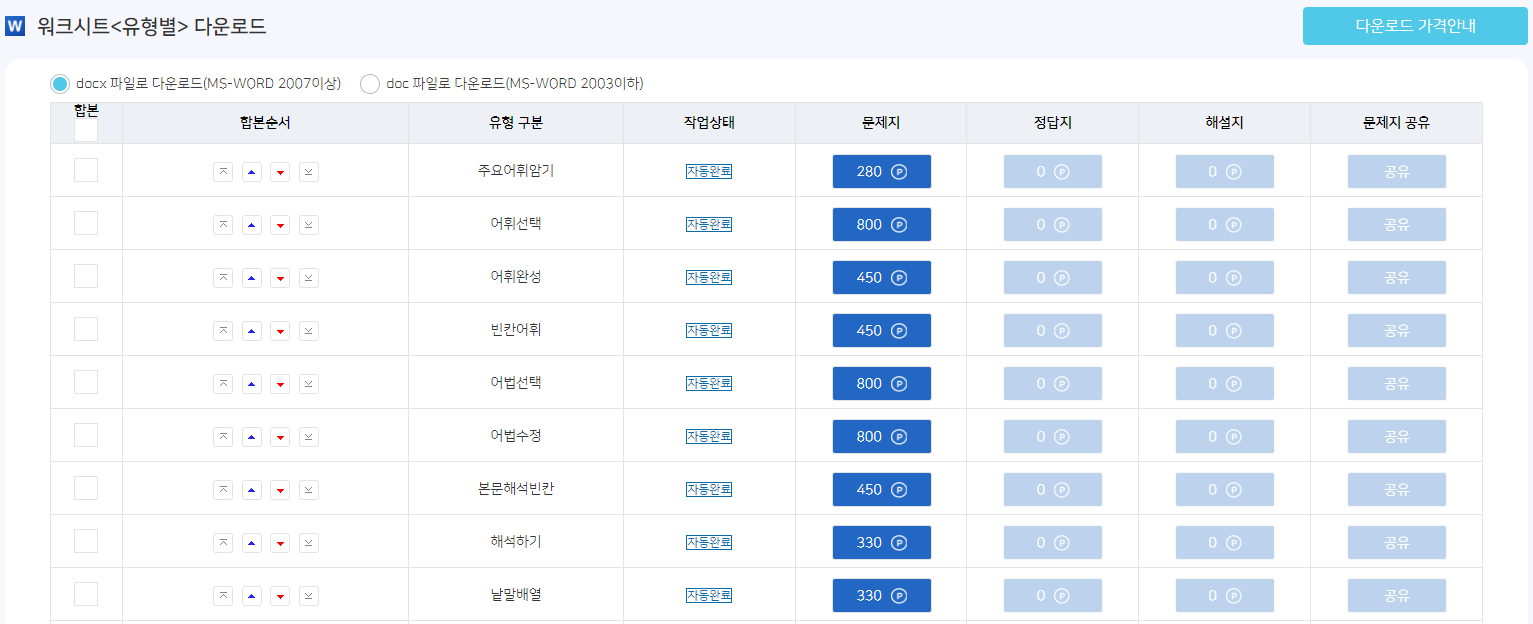The image size is (1533, 624).
Task: Move 어법수정 row down one position
Action: coord(281,437)
